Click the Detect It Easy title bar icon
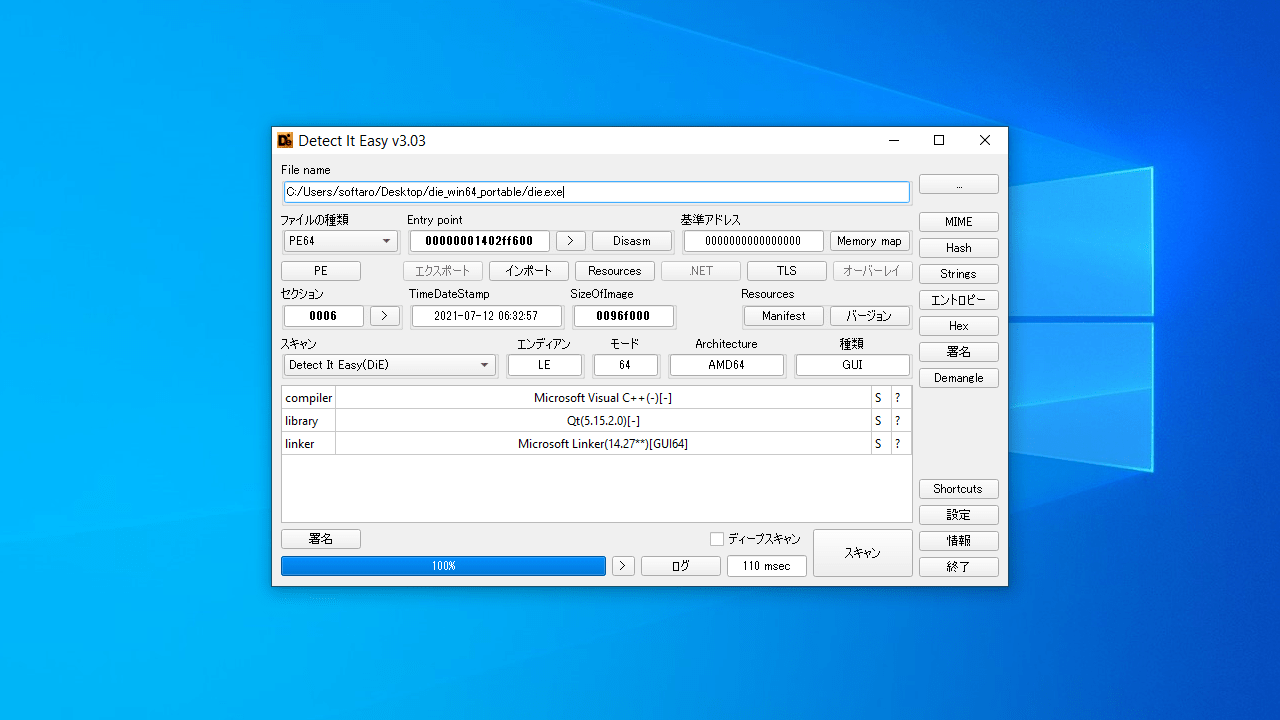 (x=285, y=141)
